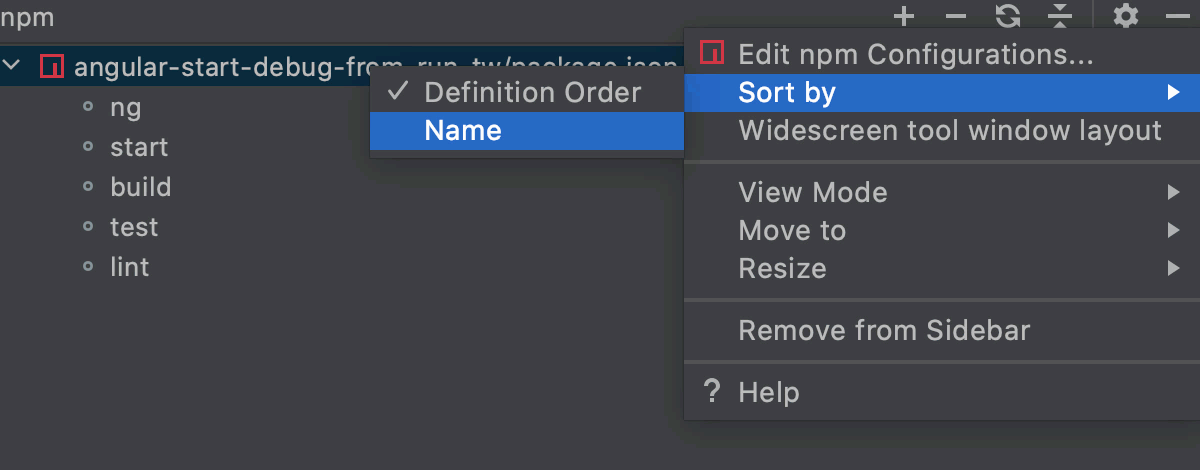Viewport: 1200px width, 470px height.
Task: Reload npm scripts with the refresh icon
Action: (x=1008, y=16)
